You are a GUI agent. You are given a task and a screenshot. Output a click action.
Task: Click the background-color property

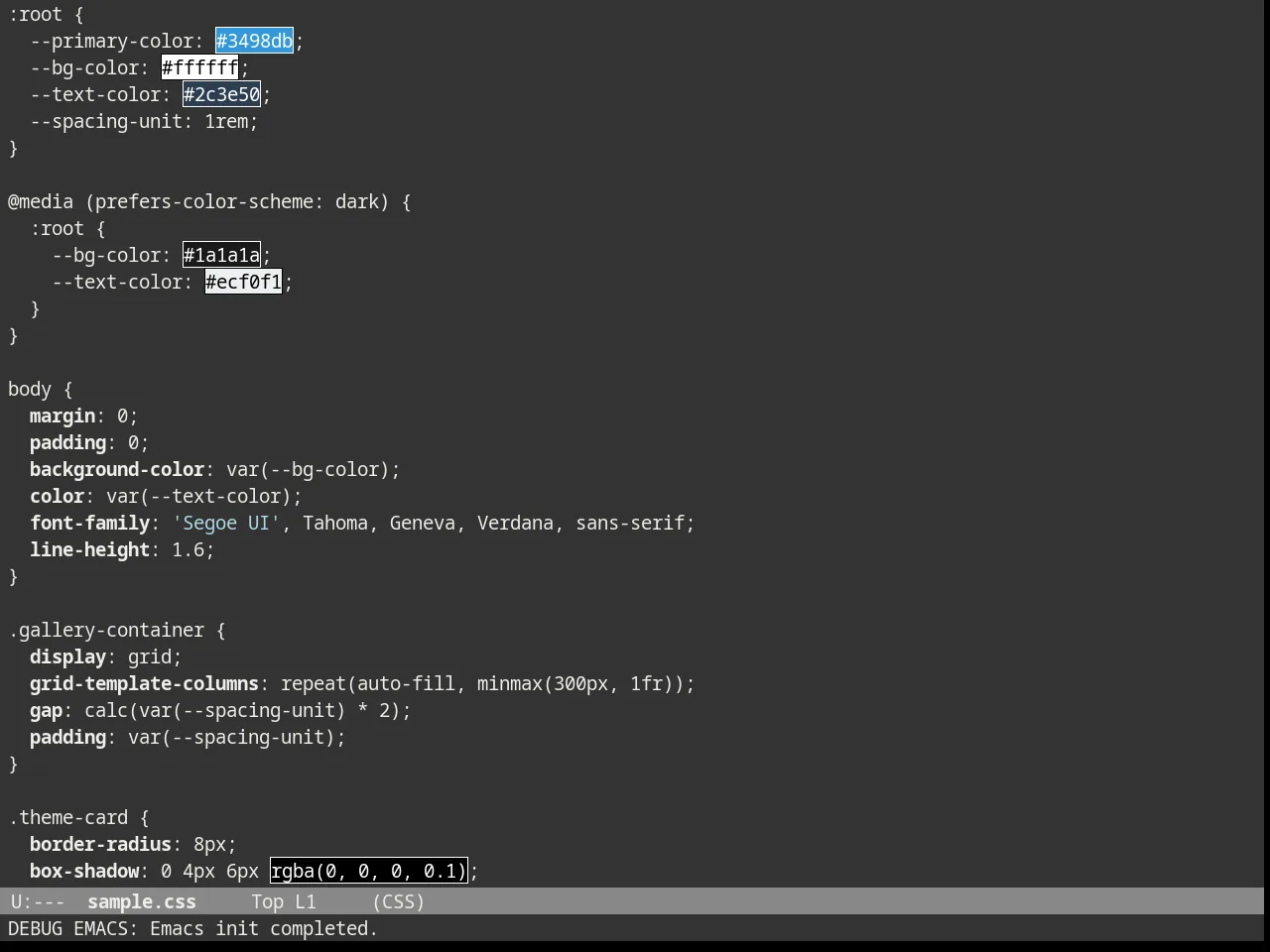tap(117, 469)
